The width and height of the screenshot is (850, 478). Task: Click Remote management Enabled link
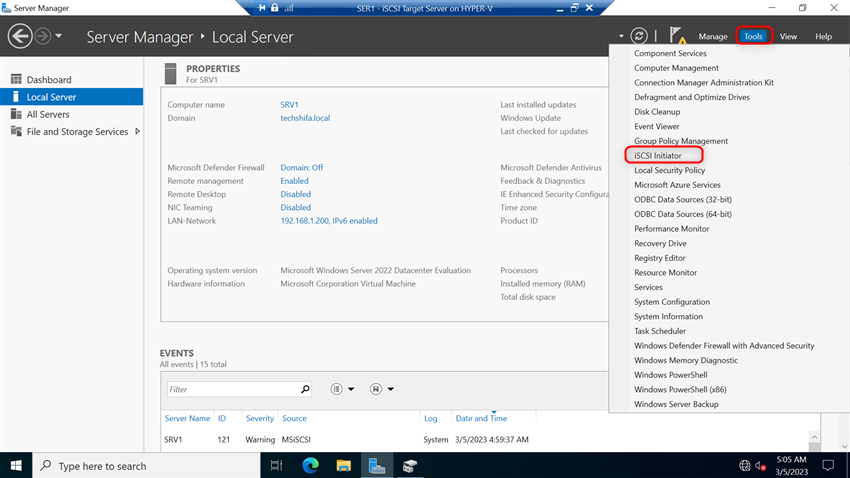coord(294,180)
